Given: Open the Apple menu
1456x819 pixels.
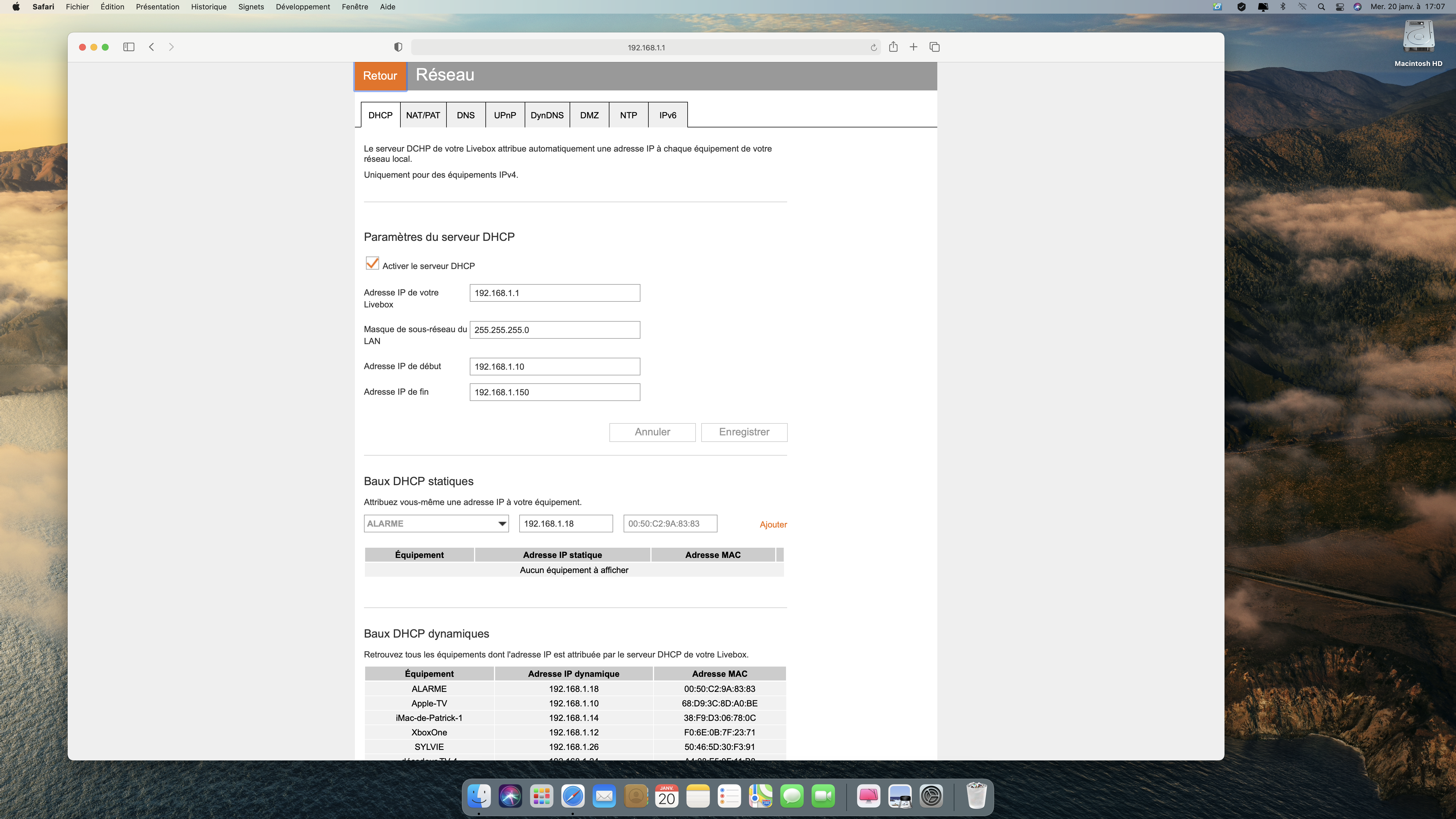Looking at the screenshot, I should click(x=16, y=7).
